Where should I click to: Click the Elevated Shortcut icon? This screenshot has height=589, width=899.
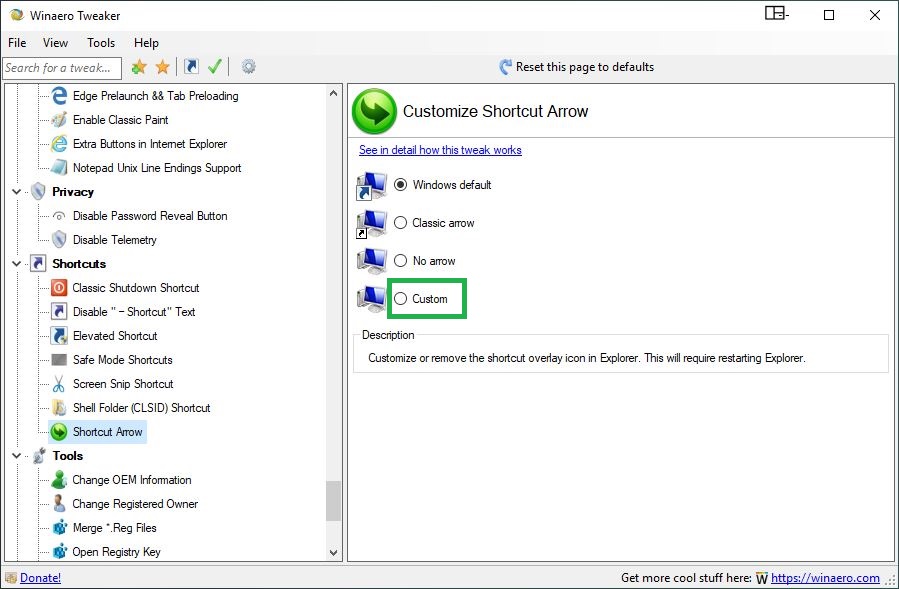pos(59,336)
